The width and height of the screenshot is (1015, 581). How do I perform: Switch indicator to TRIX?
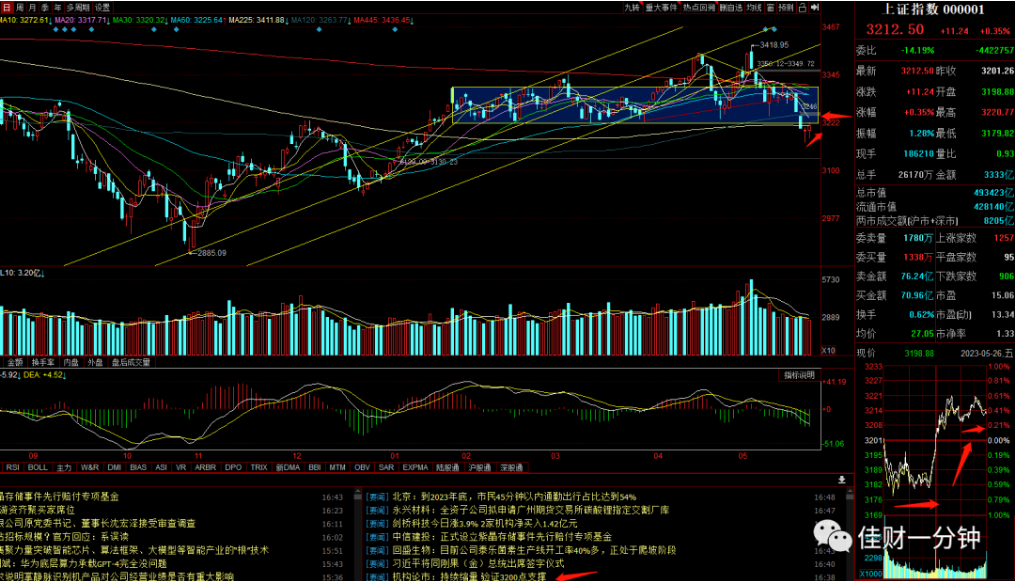(259, 467)
